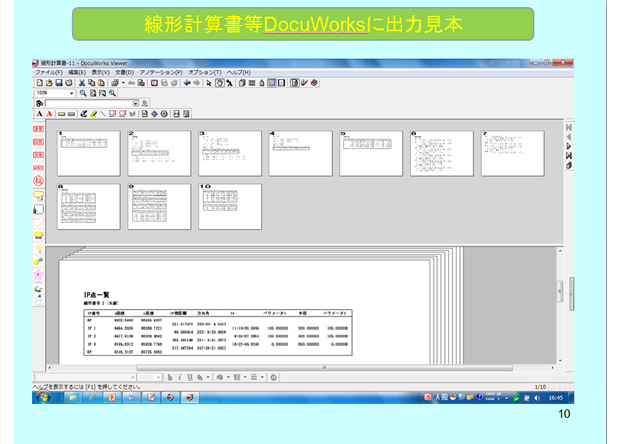This screenshot has width=620, height=444.
Task: Select the hand scroll tool
Action: pos(219,83)
